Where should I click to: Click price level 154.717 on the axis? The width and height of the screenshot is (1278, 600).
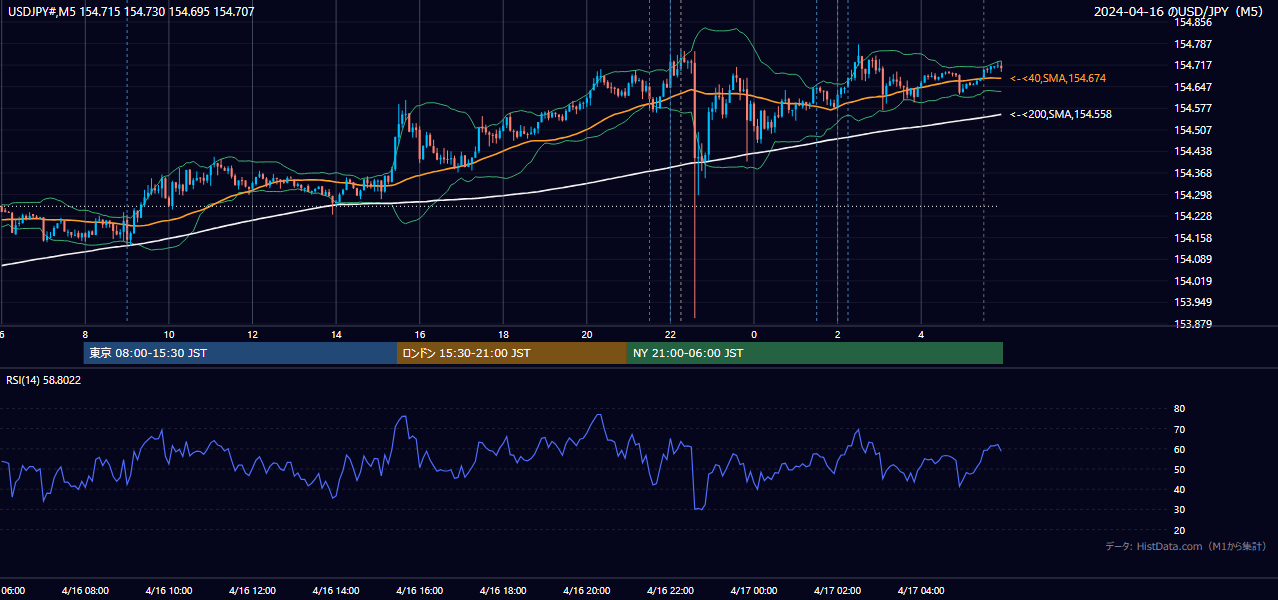click(x=1192, y=66)
